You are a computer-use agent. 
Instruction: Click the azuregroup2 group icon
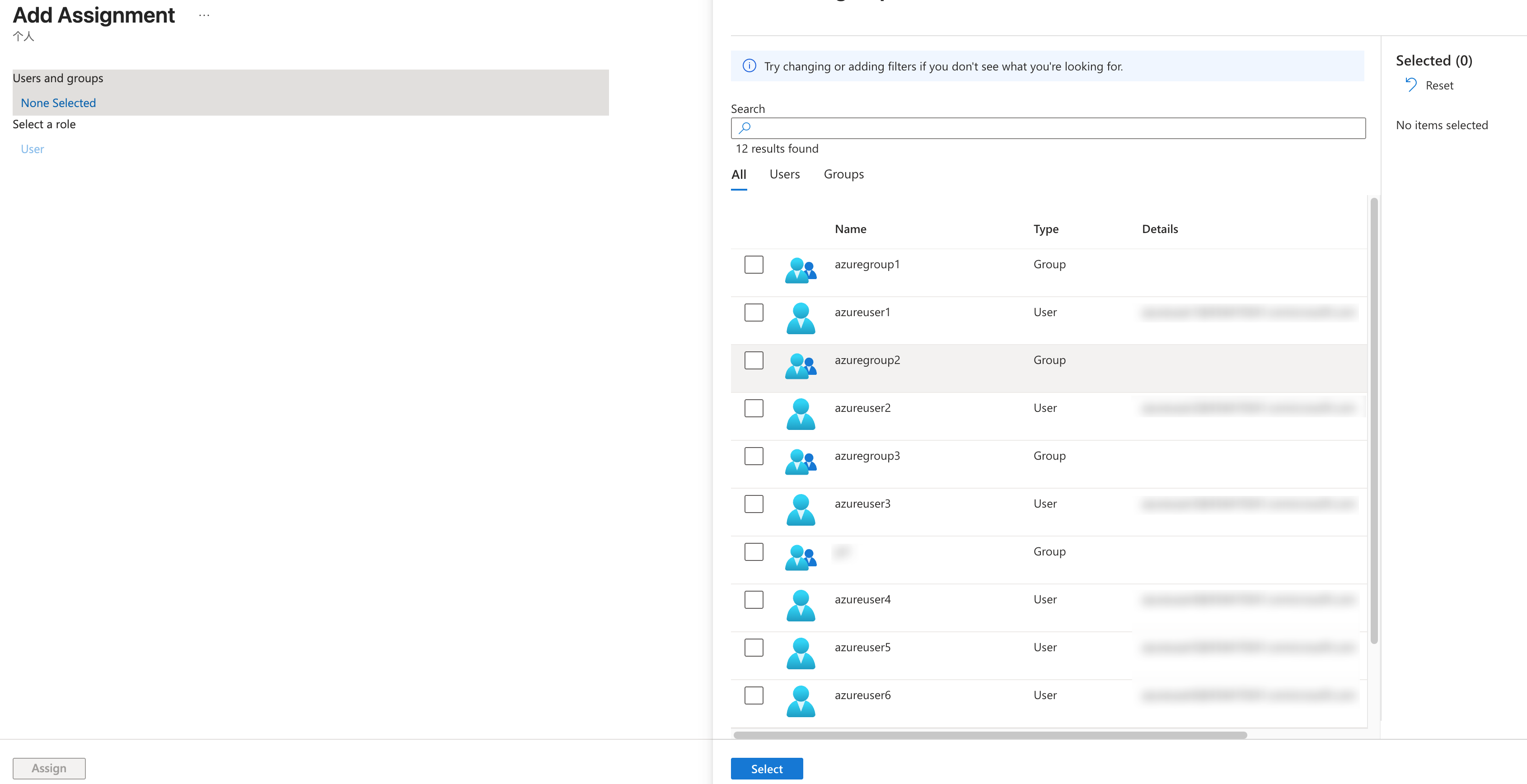tap(800, 366)
